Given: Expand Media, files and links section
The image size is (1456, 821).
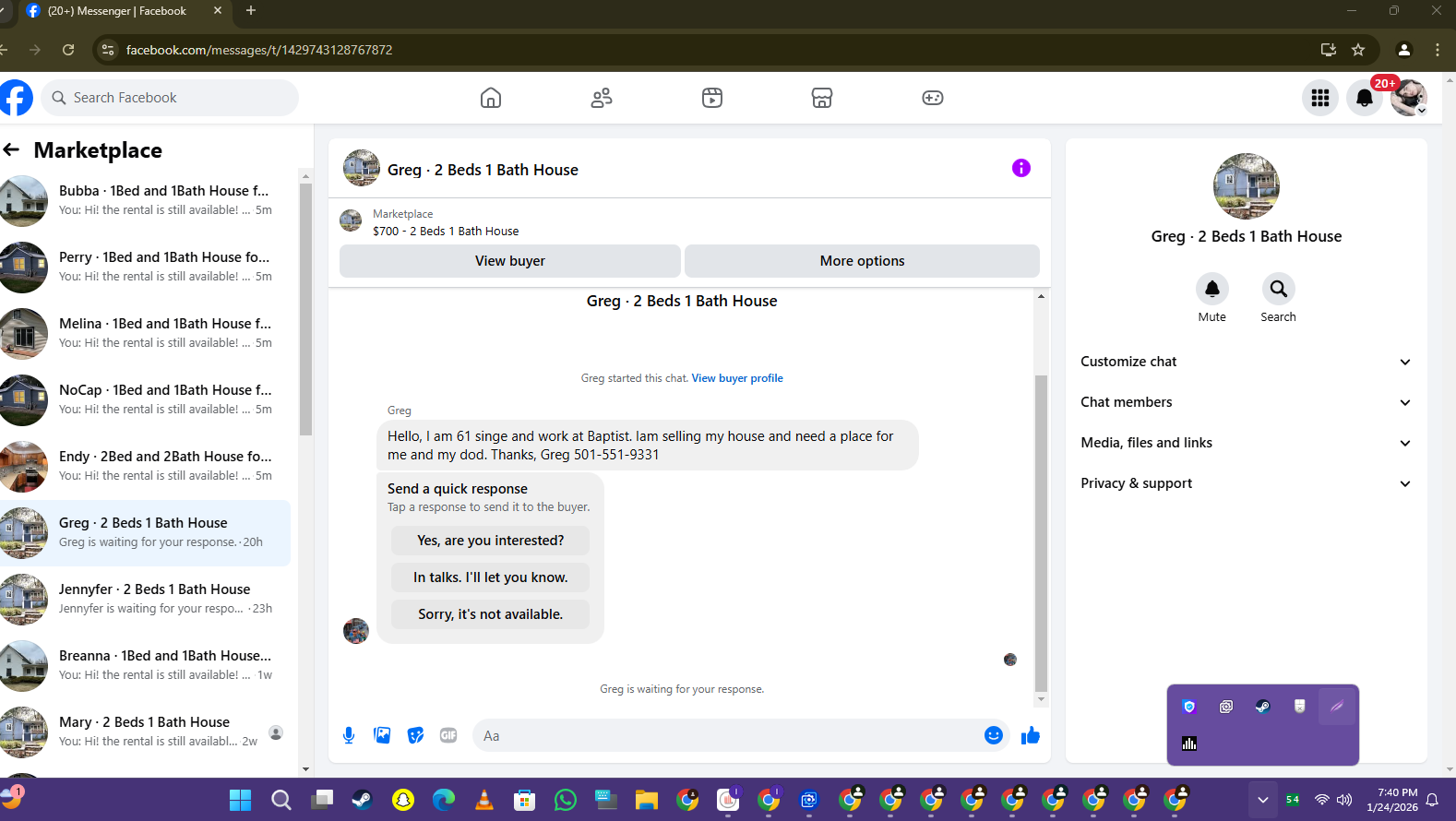Looking at the screenshot, I should [x=1247, y=443].
